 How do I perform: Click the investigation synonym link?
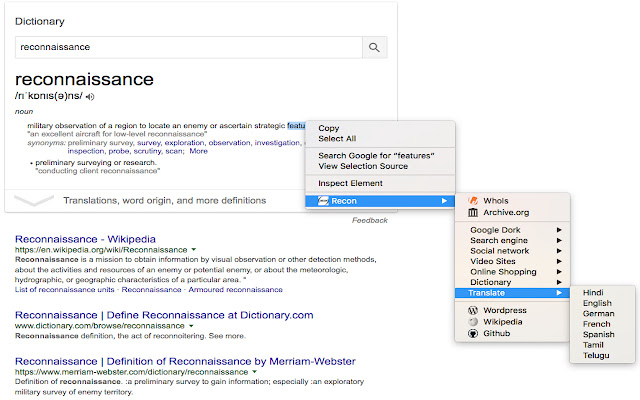coord(277,143)
